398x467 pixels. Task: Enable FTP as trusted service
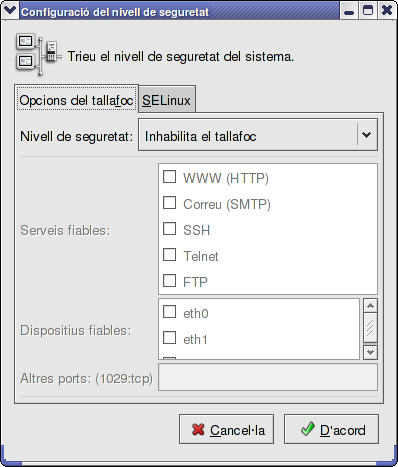(169, 281)
